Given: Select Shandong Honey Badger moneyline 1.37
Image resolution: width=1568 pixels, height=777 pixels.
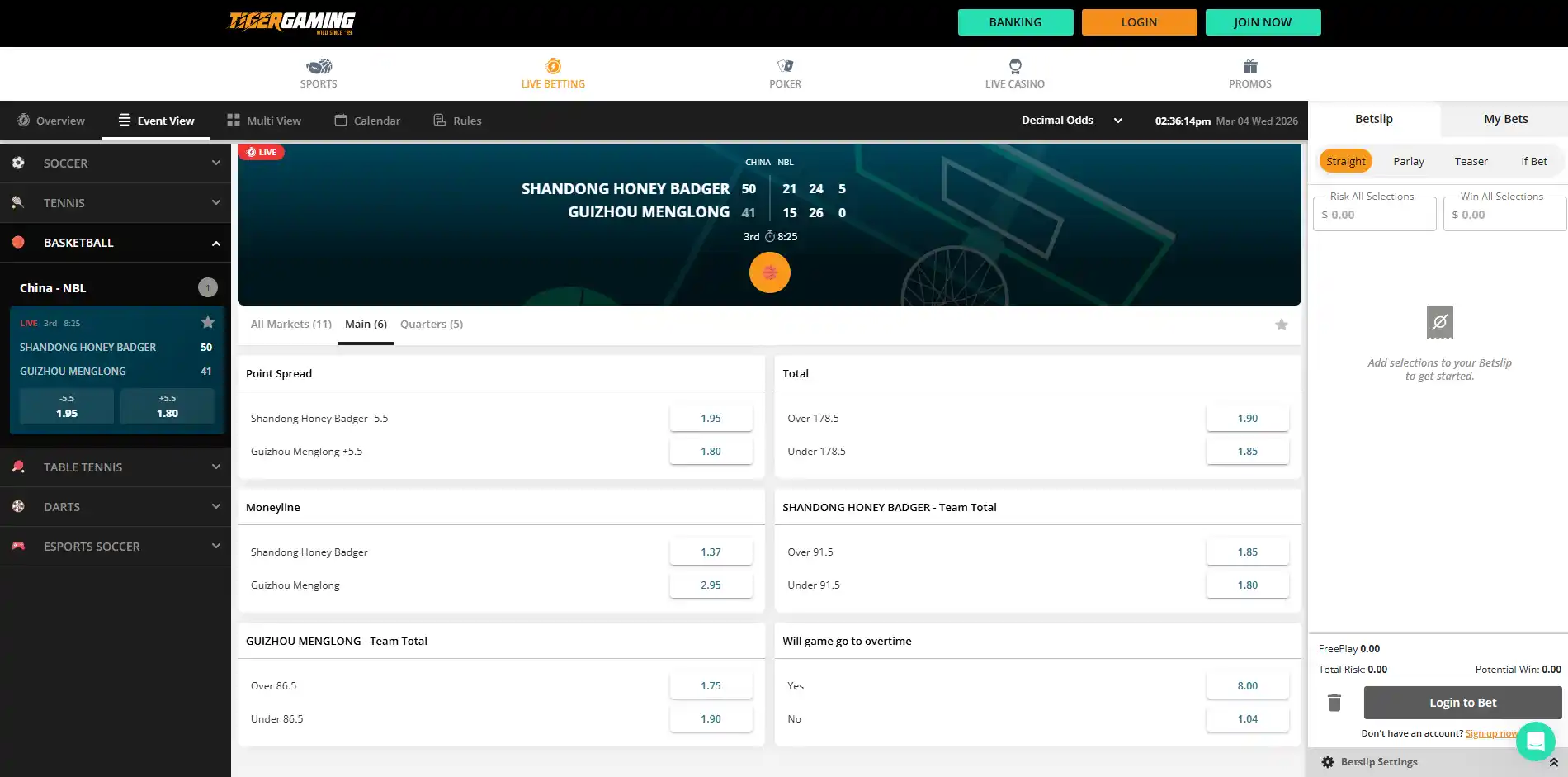Looking at the screenshot, I should [x=711, y=552].
